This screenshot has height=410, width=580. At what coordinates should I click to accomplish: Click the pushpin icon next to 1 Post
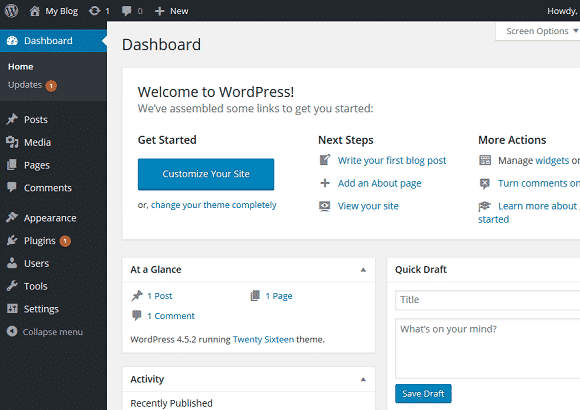[137, 296]
